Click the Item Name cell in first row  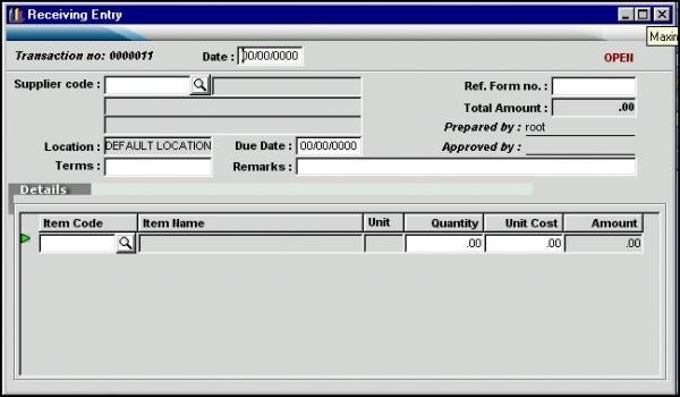(x=251, y=243)
